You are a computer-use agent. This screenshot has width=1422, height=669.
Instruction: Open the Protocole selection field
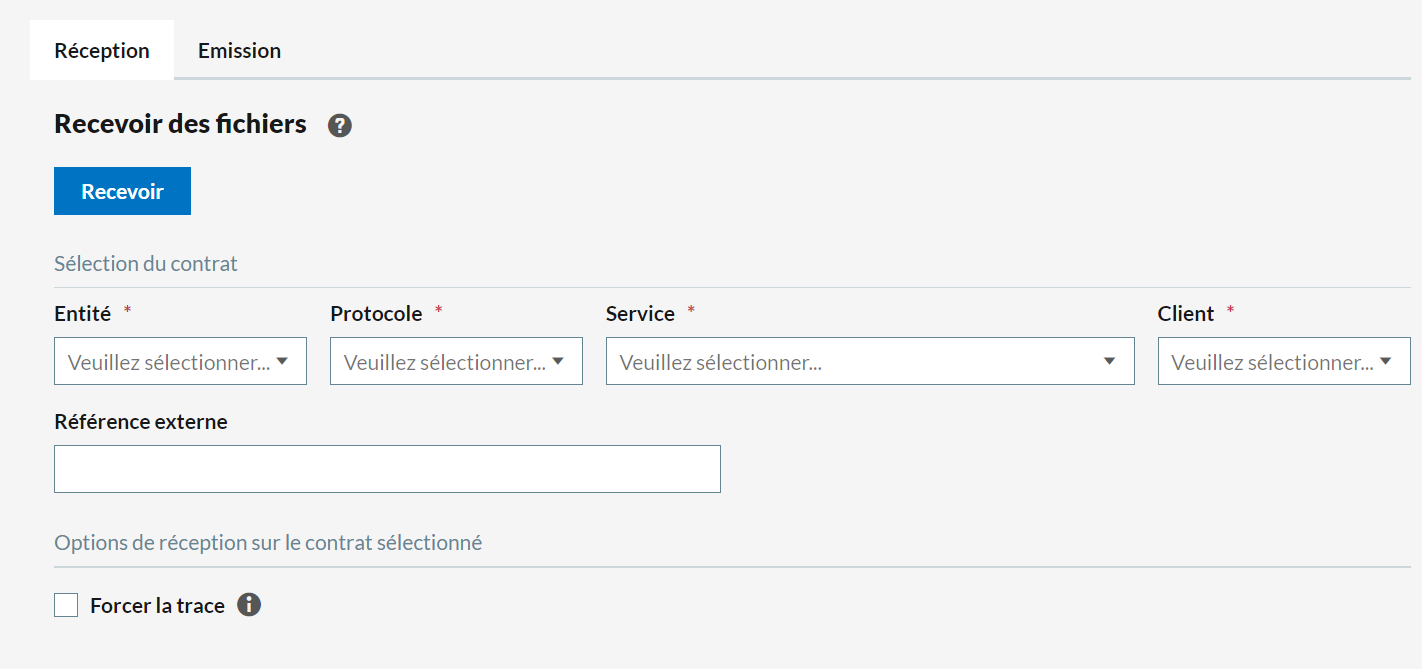[x=444, y=362]
